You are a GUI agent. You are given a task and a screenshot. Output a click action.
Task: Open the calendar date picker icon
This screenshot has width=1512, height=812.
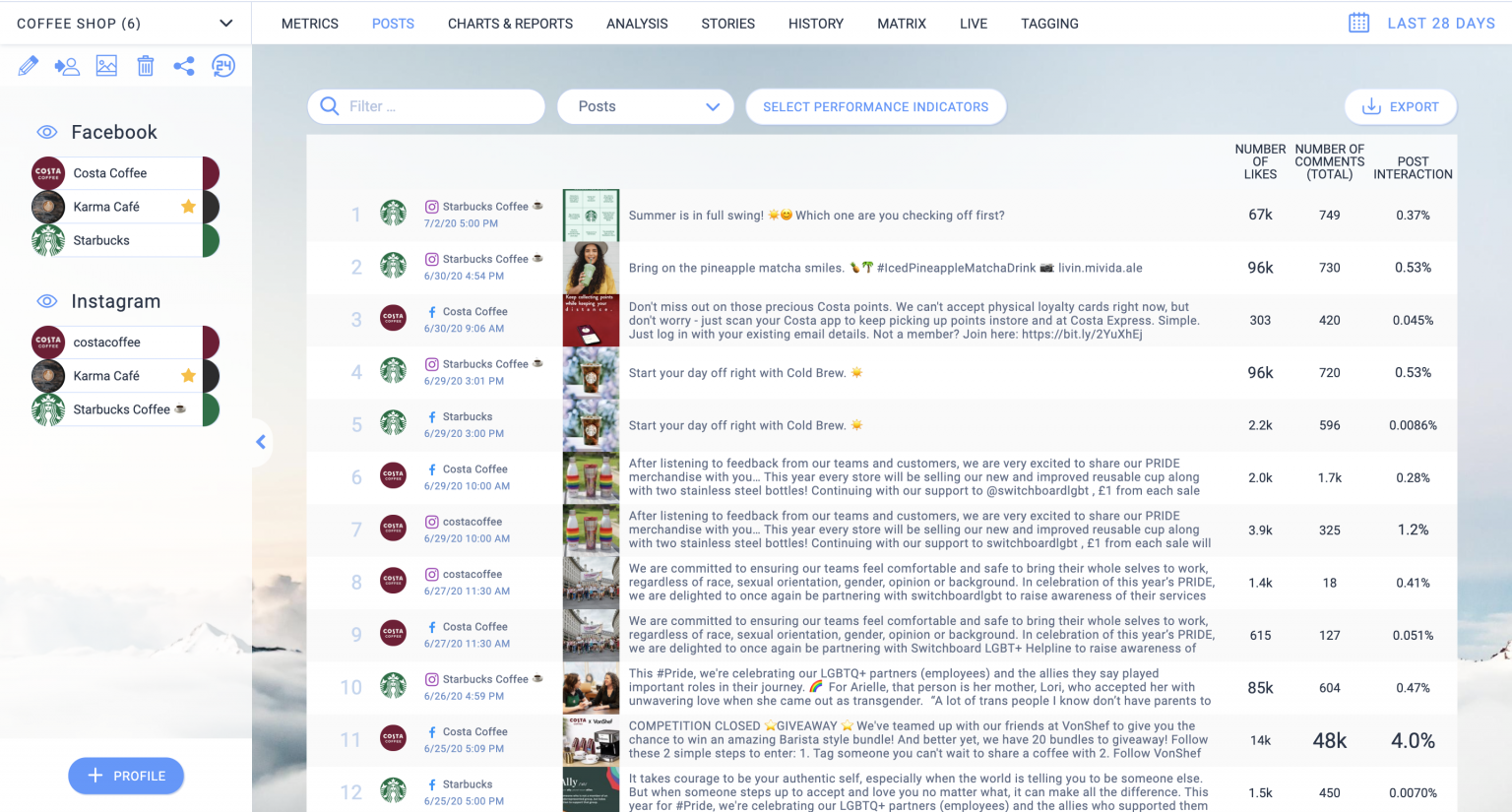[1358, 22]
